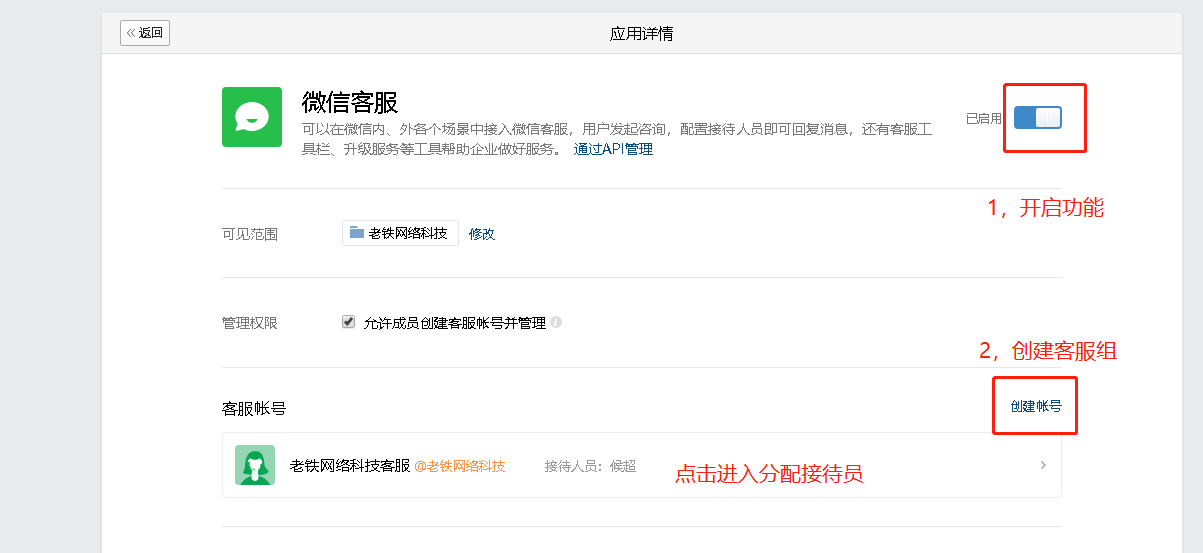The height and width of the screenshot is (553, 1203).
Task: Click the 老铁网络科技 department tag
Action: [400, 233]
